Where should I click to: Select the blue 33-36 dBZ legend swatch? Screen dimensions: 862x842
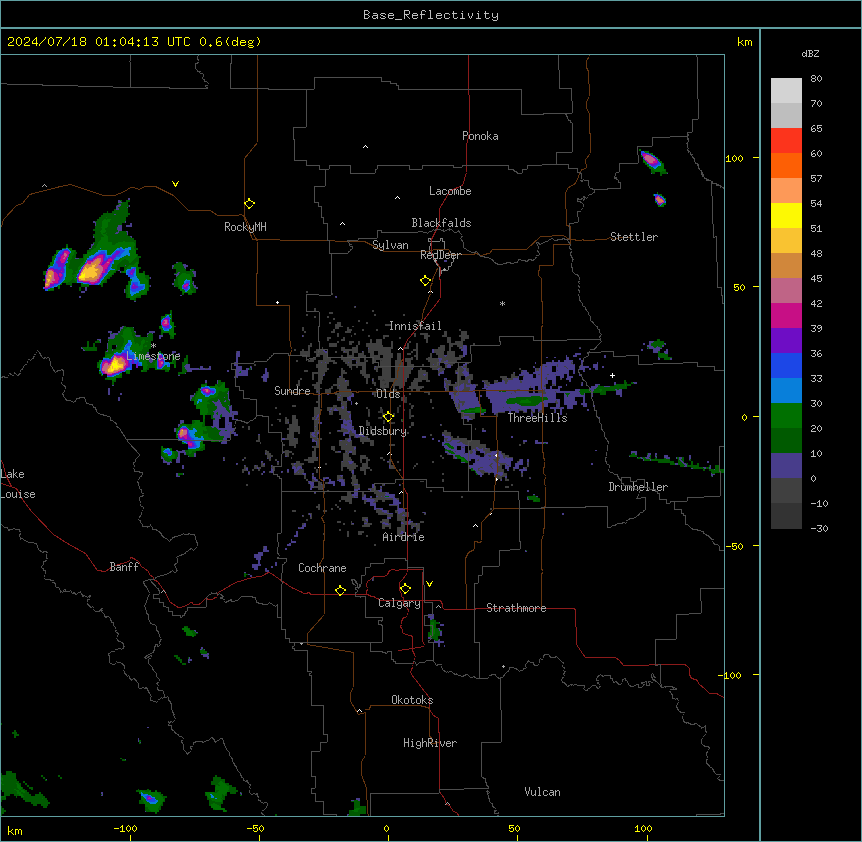(x=786, y=365)
